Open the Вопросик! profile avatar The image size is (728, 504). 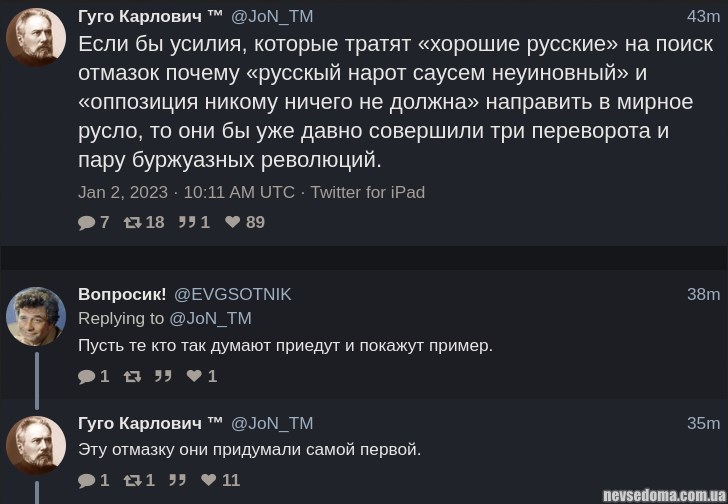click(x=36, y=316)
